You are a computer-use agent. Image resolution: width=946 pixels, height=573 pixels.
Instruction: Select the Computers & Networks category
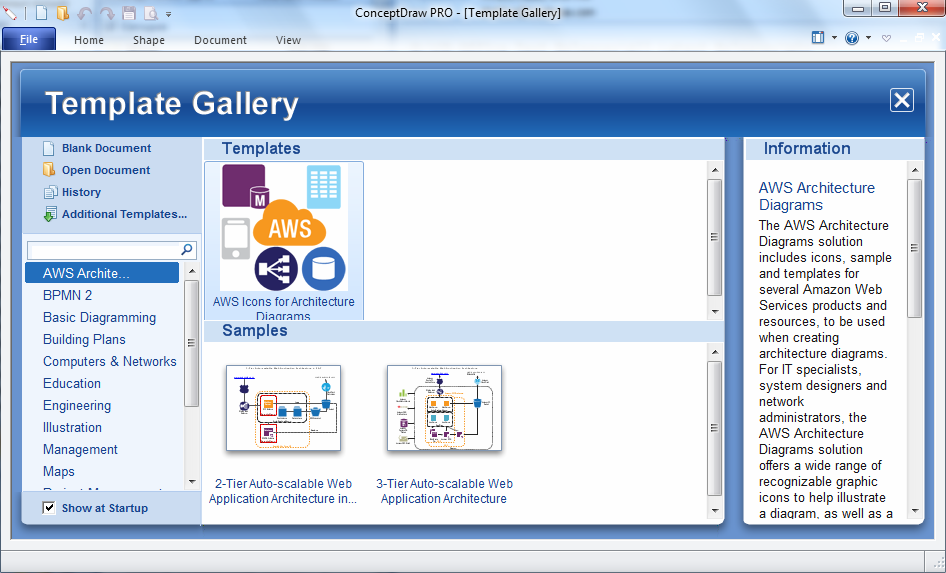click(110, 361)
